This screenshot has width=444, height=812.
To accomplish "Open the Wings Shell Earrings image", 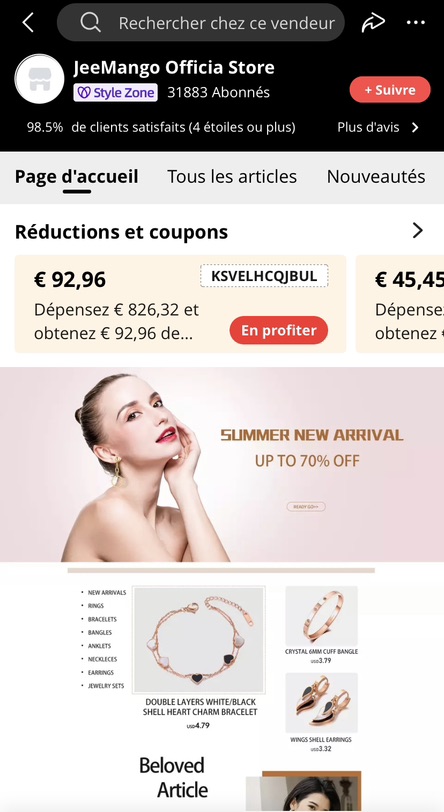I will click(x=321, y=703).
